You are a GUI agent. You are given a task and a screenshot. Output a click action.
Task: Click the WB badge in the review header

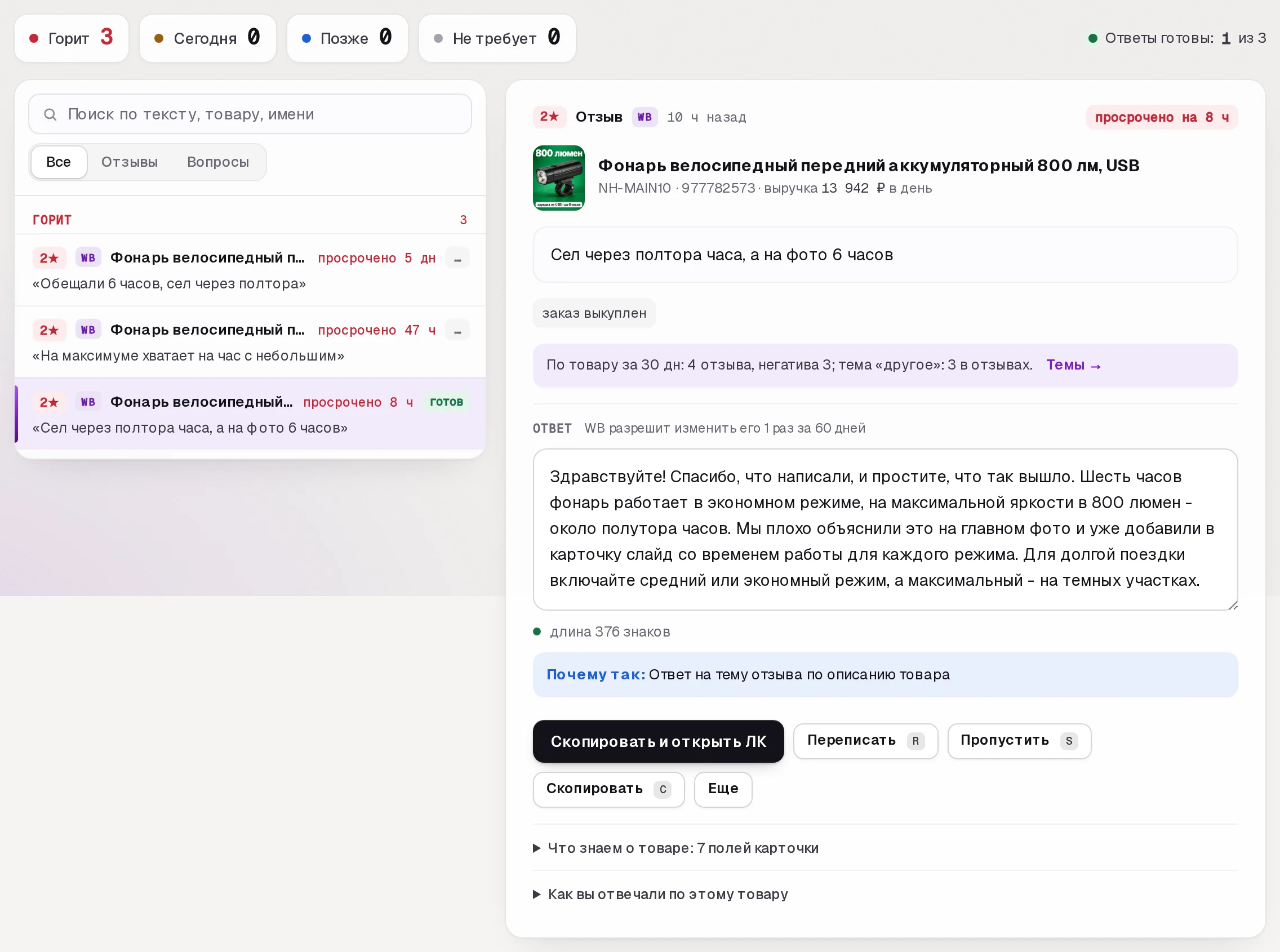point(645,117)
